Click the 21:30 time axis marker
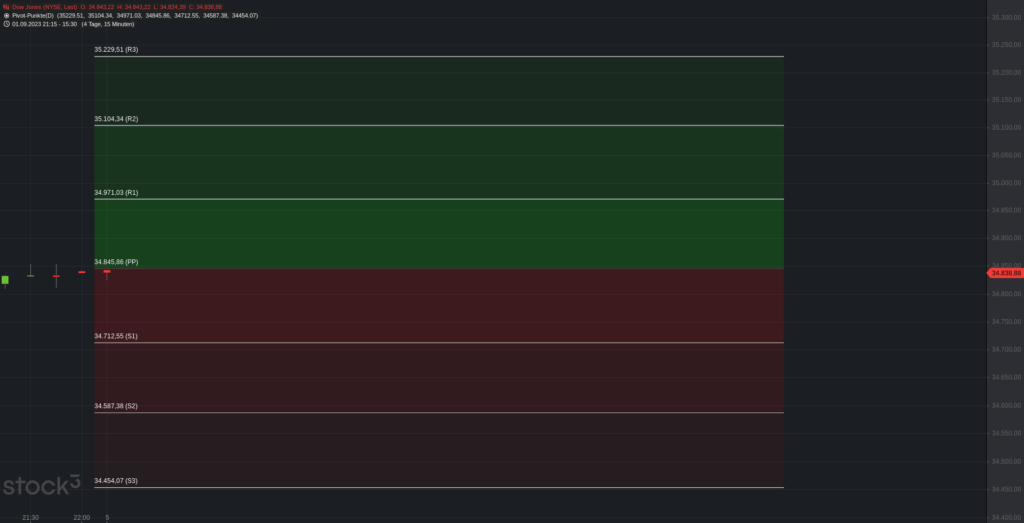 (30, 517)
